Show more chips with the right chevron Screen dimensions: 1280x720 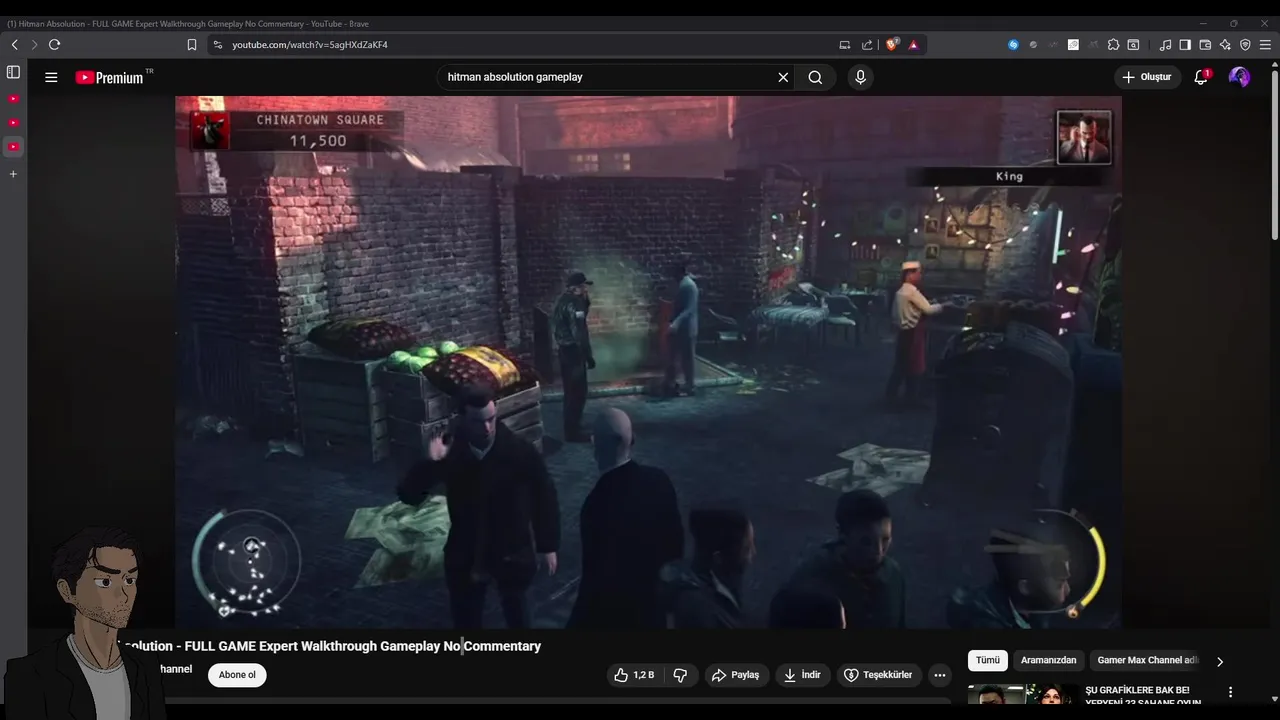point(1219,661)
